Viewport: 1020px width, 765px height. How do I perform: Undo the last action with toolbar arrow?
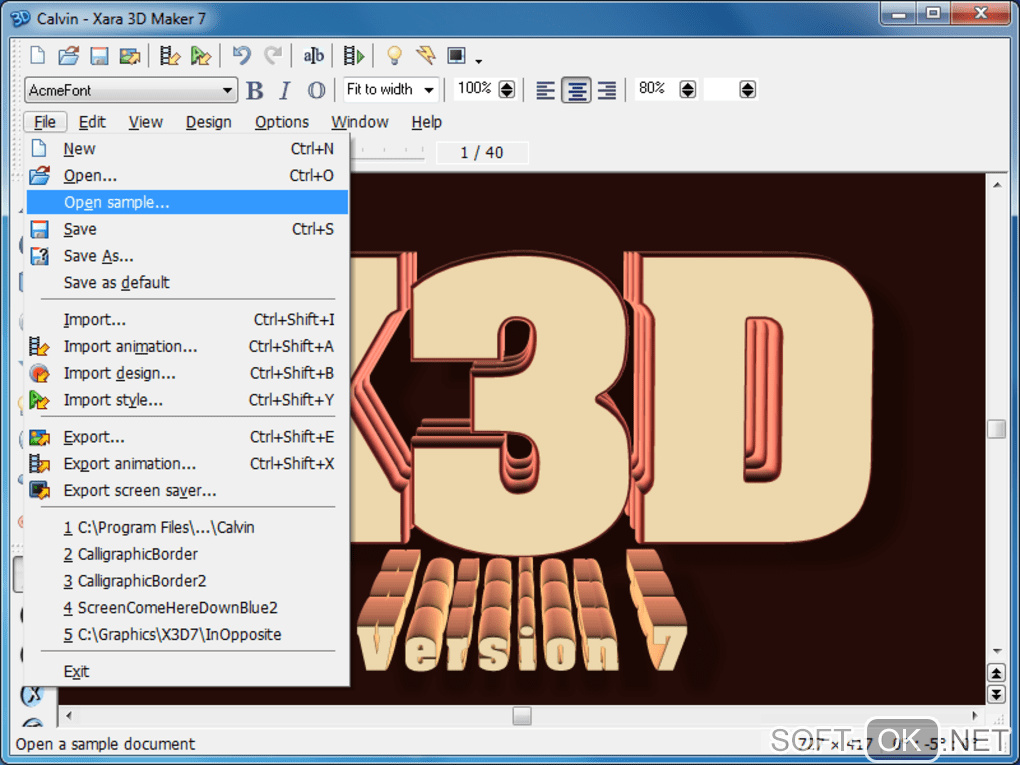point(241,56)
